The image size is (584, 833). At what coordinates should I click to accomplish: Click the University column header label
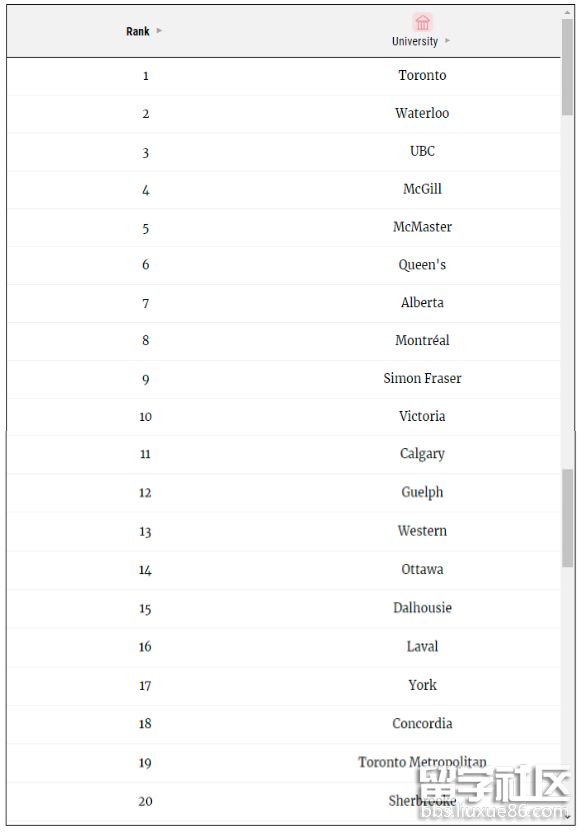415,41
